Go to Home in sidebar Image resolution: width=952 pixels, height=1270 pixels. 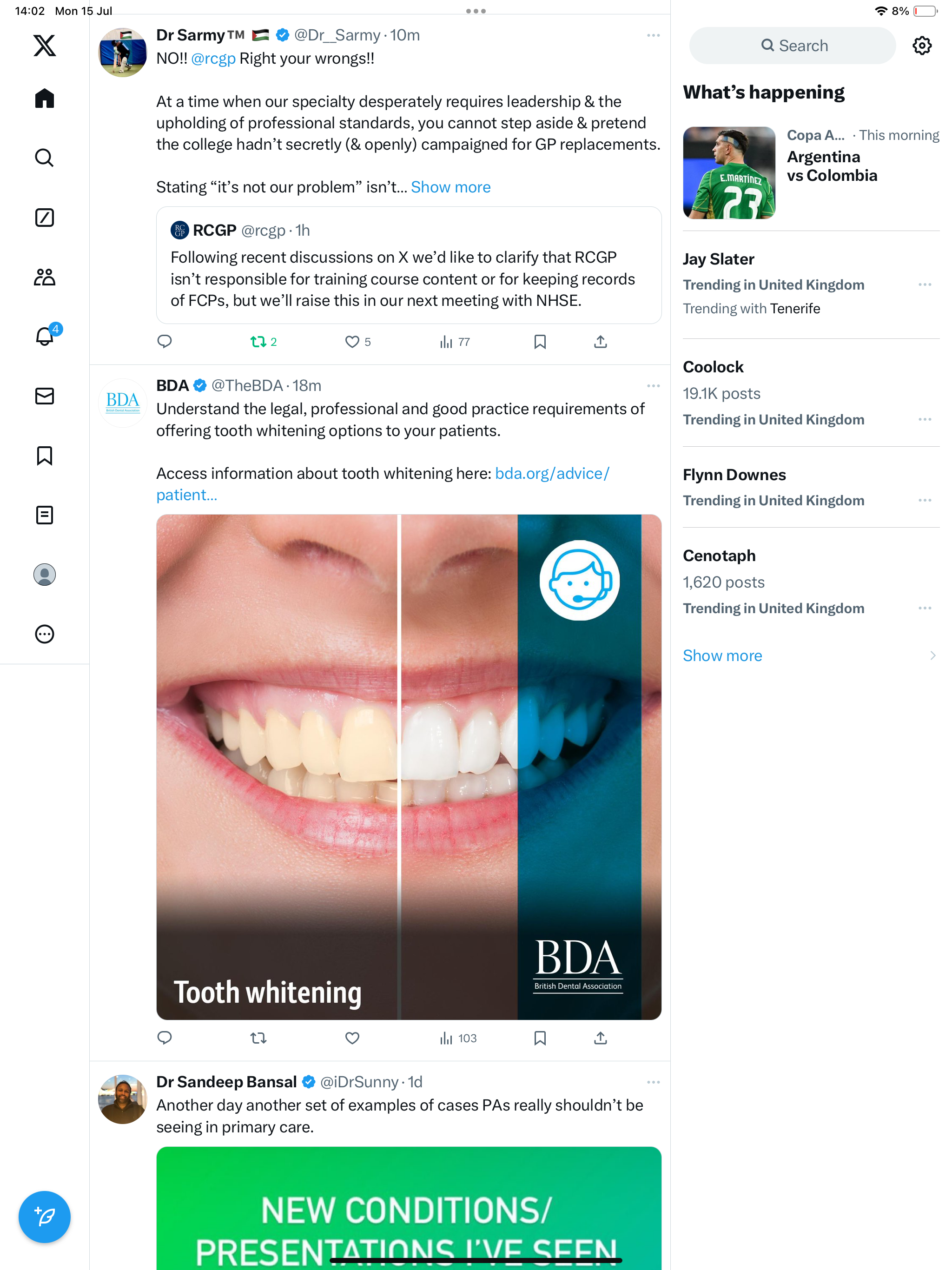44,98
